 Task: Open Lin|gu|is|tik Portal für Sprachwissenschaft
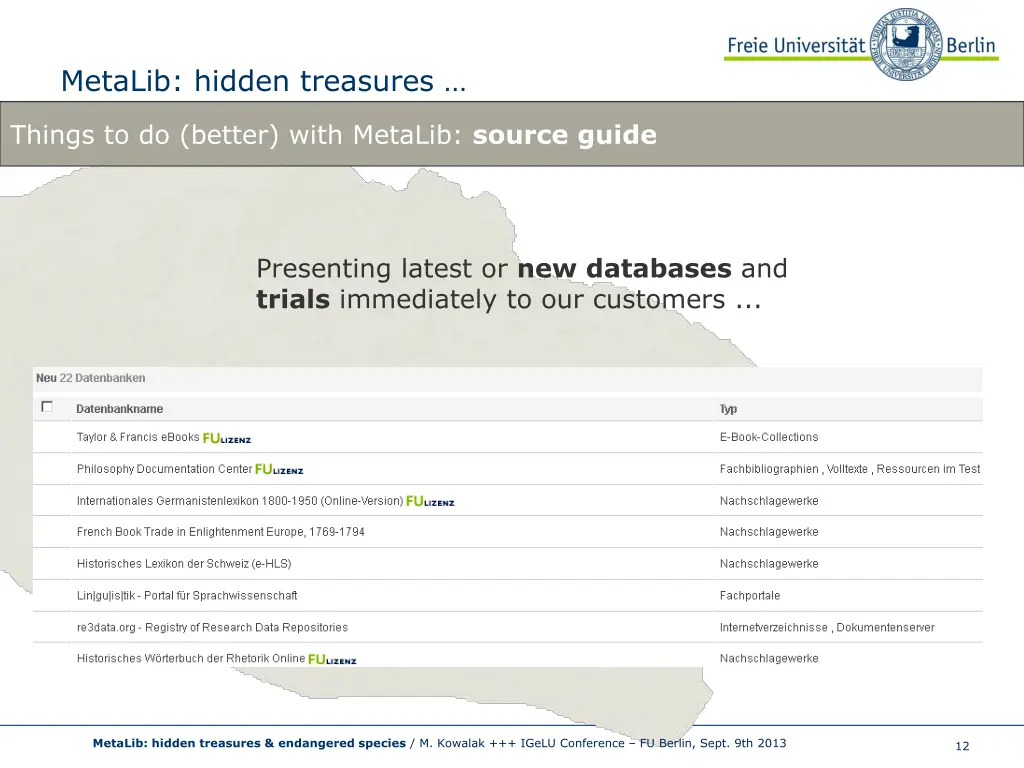[187, 596]
